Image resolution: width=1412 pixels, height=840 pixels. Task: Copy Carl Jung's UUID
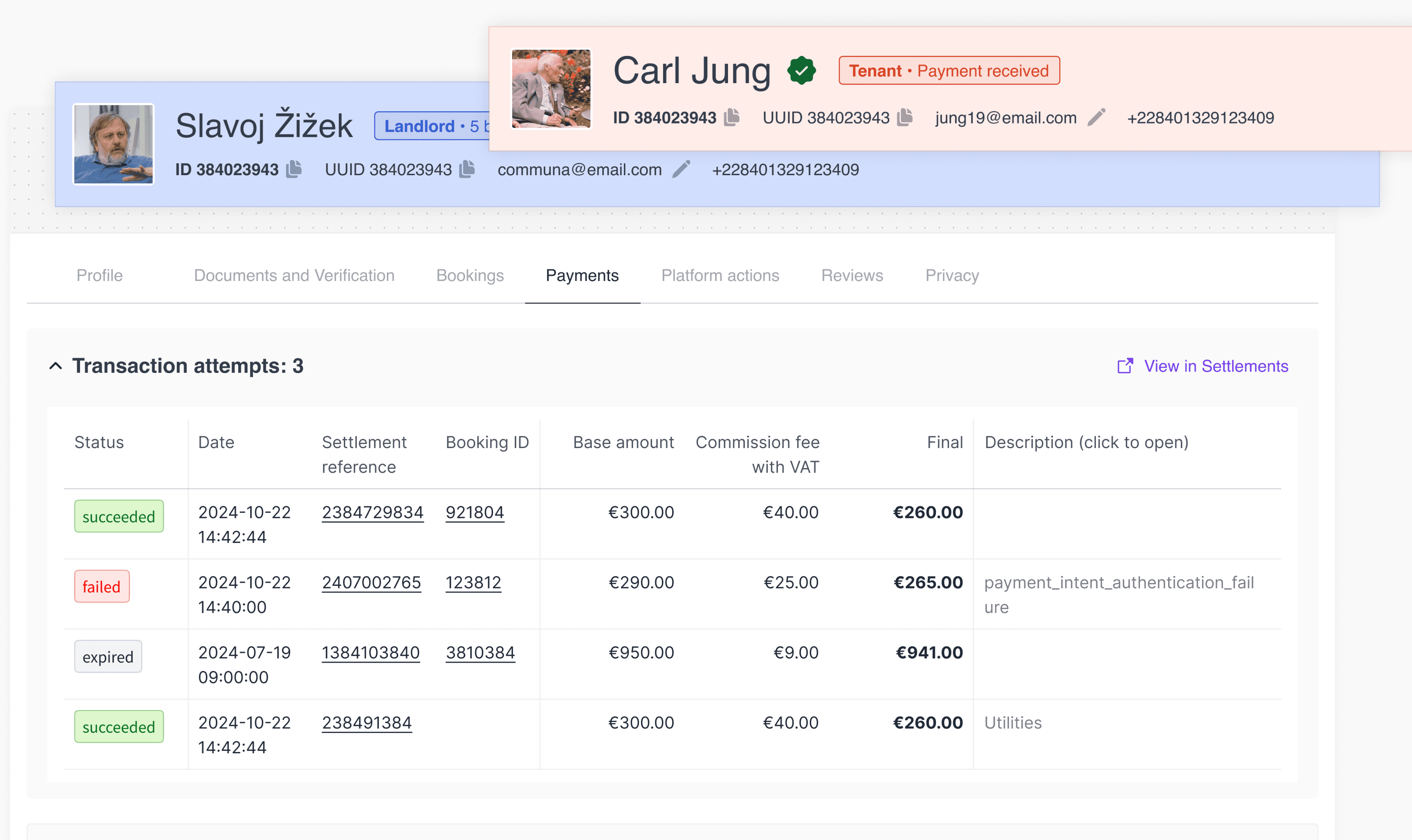(905, 117)
